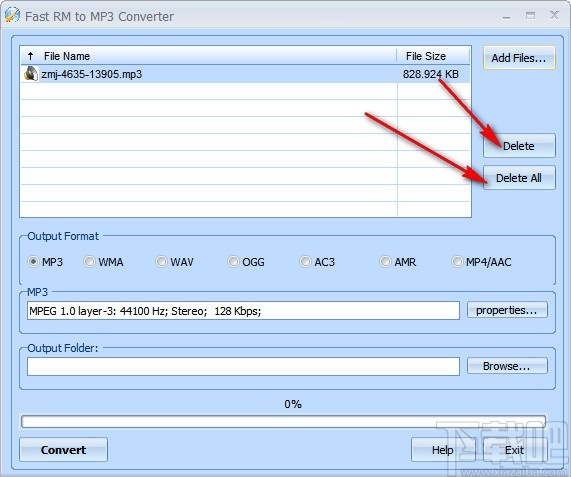Viewport: 571px width, 477px height.
Task: Click Delete All to clear the list
Action: coord(519,178)
